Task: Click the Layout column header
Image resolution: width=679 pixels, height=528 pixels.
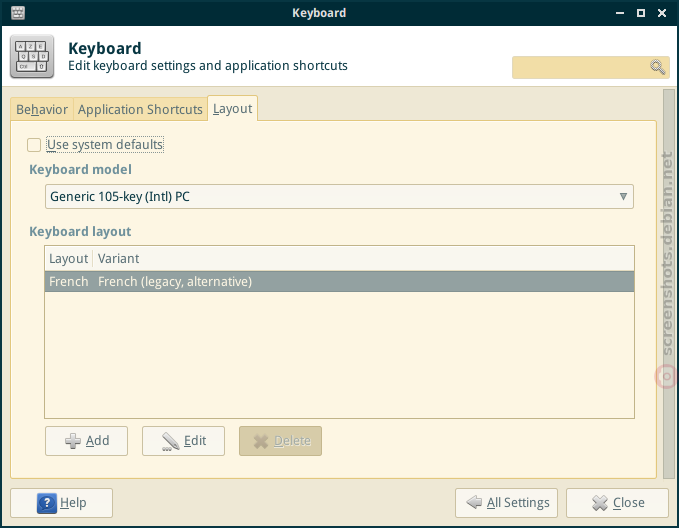Action: 68,259
